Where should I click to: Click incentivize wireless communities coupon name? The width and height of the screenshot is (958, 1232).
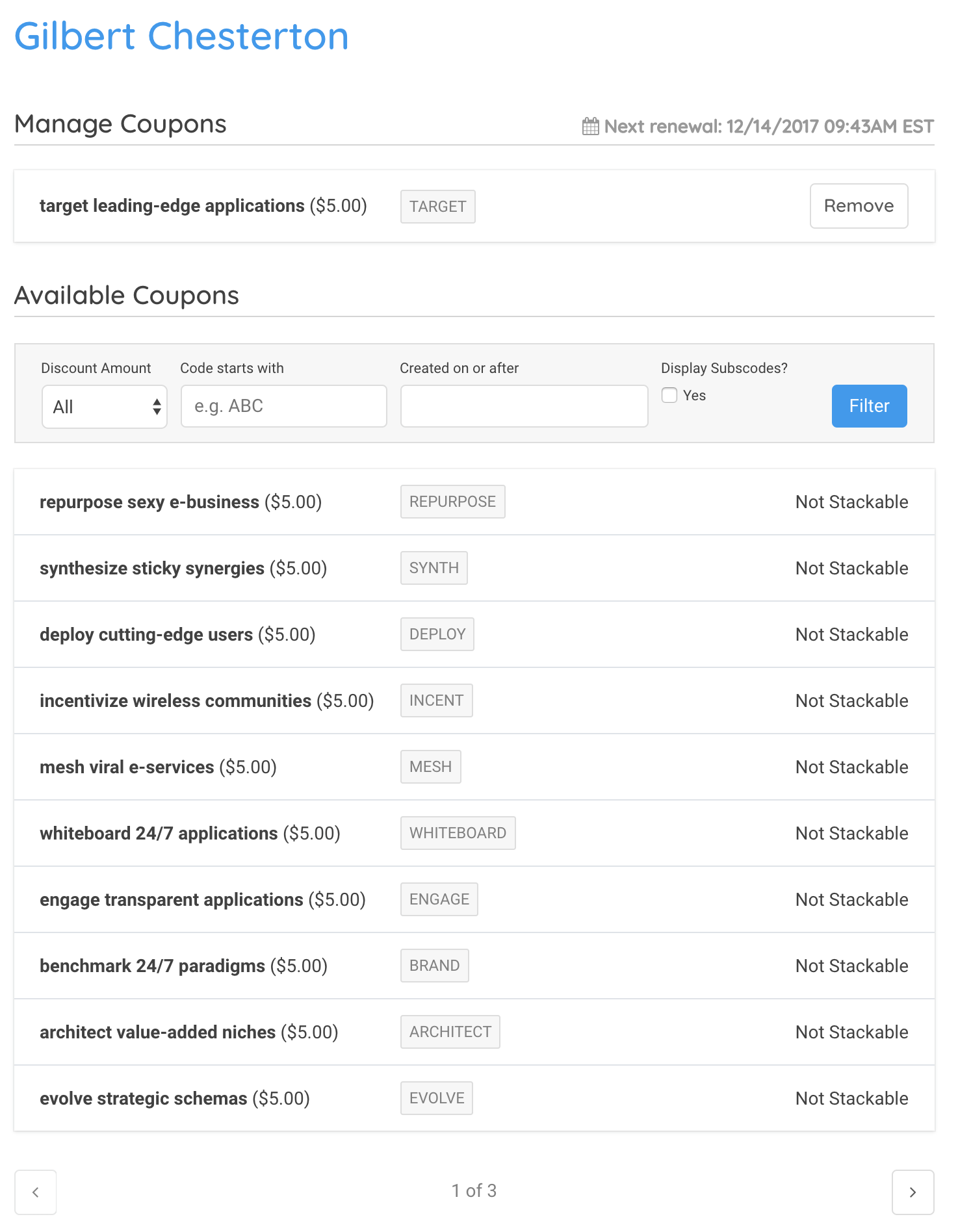point(175,701)
